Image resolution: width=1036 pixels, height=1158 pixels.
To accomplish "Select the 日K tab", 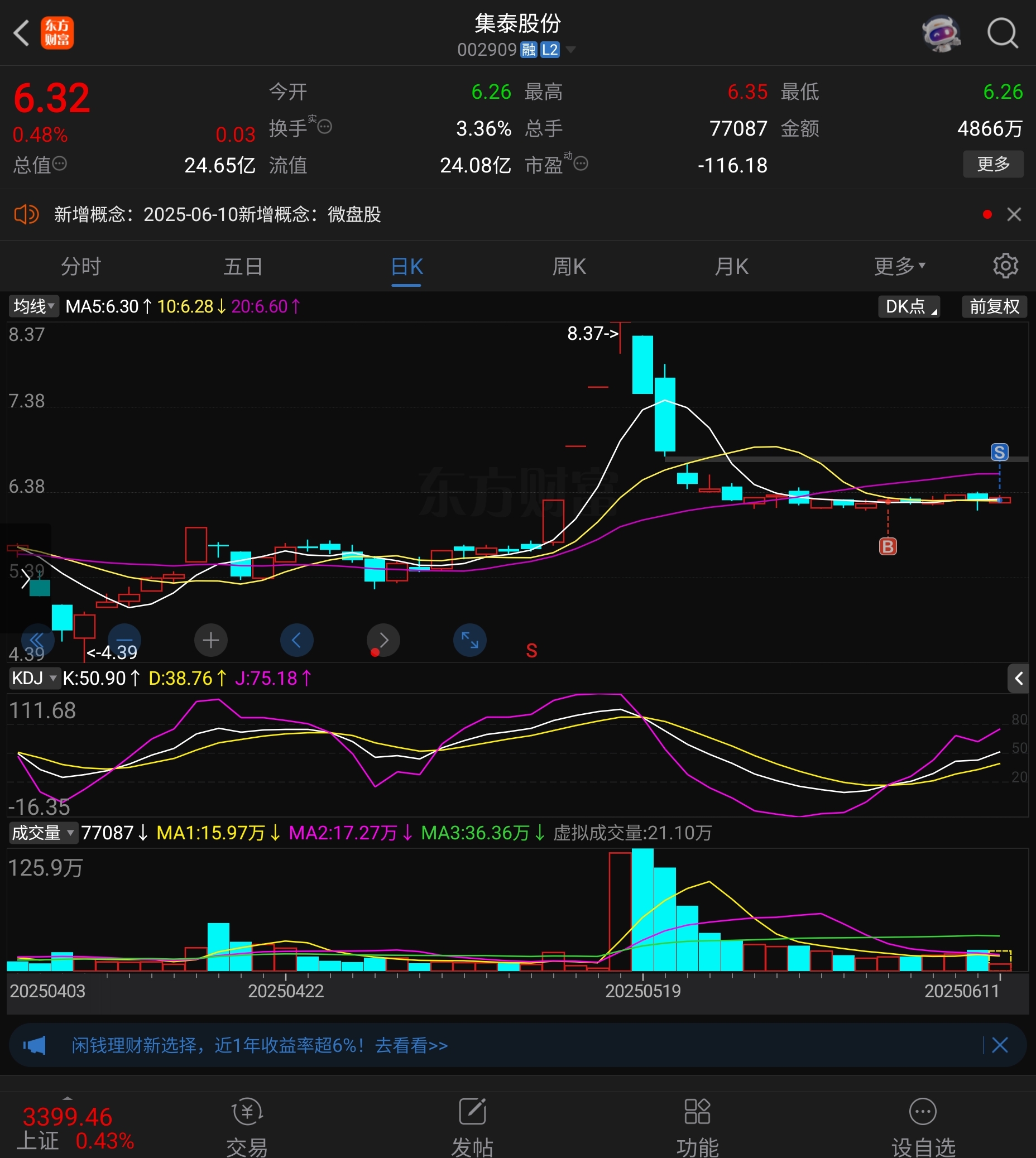I will click(406, 266).
